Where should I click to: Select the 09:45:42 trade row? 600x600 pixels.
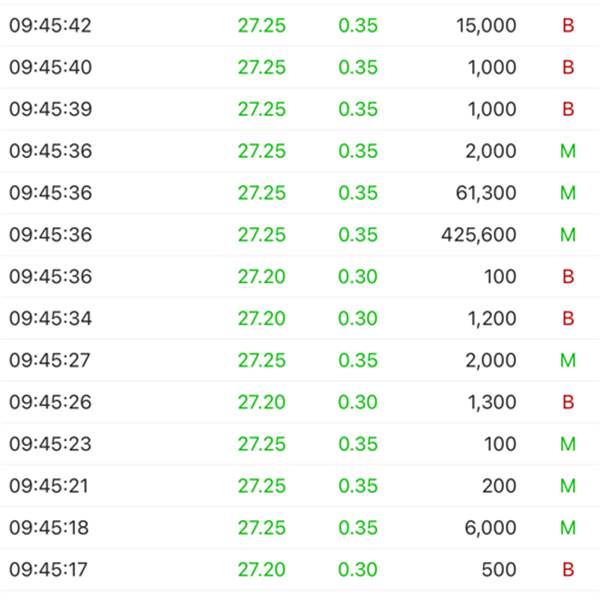[300, 26]
